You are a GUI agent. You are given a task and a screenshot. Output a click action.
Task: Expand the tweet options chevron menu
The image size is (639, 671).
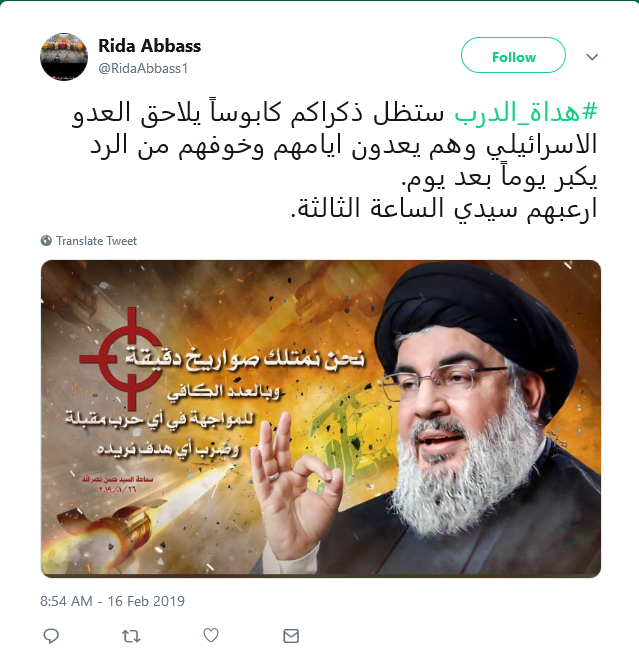pos(592,57)
